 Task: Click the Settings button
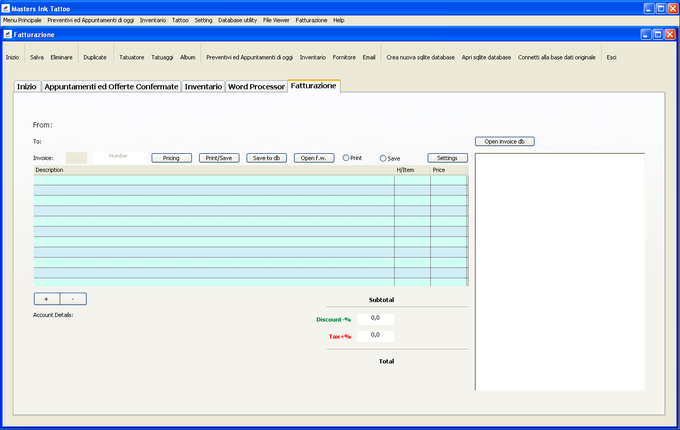point(448,158)
